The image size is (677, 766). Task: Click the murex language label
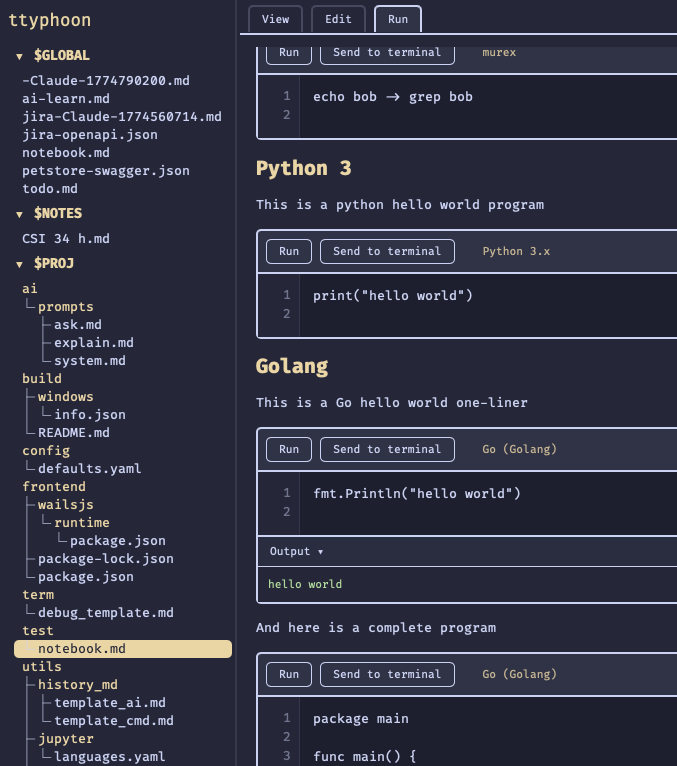click(x=499, y=52)
